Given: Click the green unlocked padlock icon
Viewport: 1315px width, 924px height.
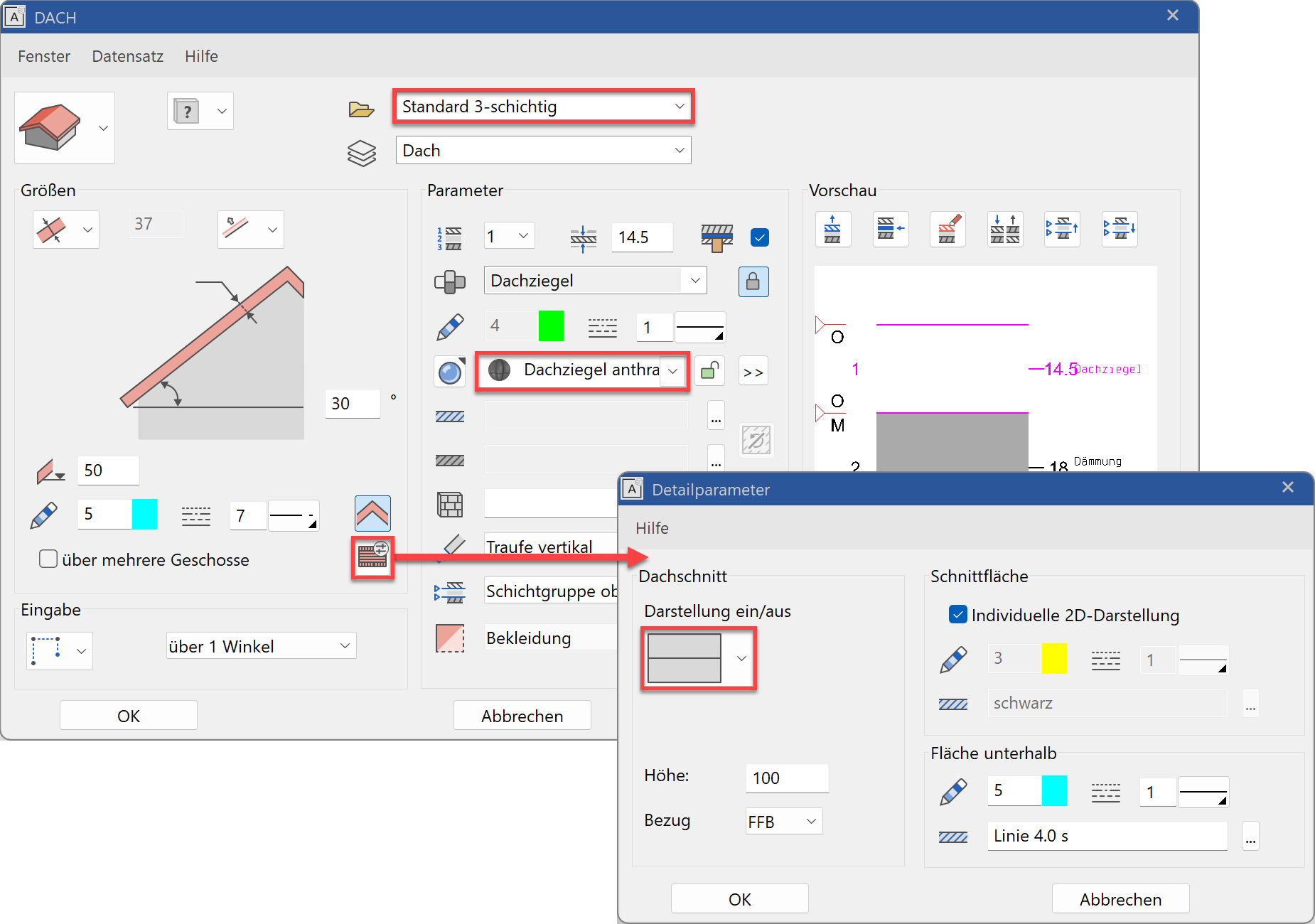Looking at the screenshot, I should [x=709, y=371].
